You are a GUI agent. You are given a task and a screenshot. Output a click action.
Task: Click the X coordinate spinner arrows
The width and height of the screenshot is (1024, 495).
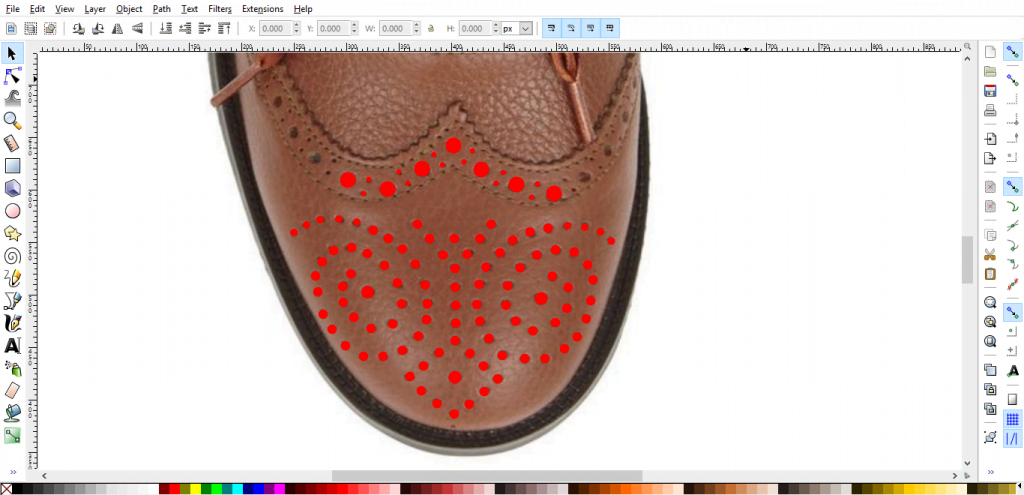point(296,29)
